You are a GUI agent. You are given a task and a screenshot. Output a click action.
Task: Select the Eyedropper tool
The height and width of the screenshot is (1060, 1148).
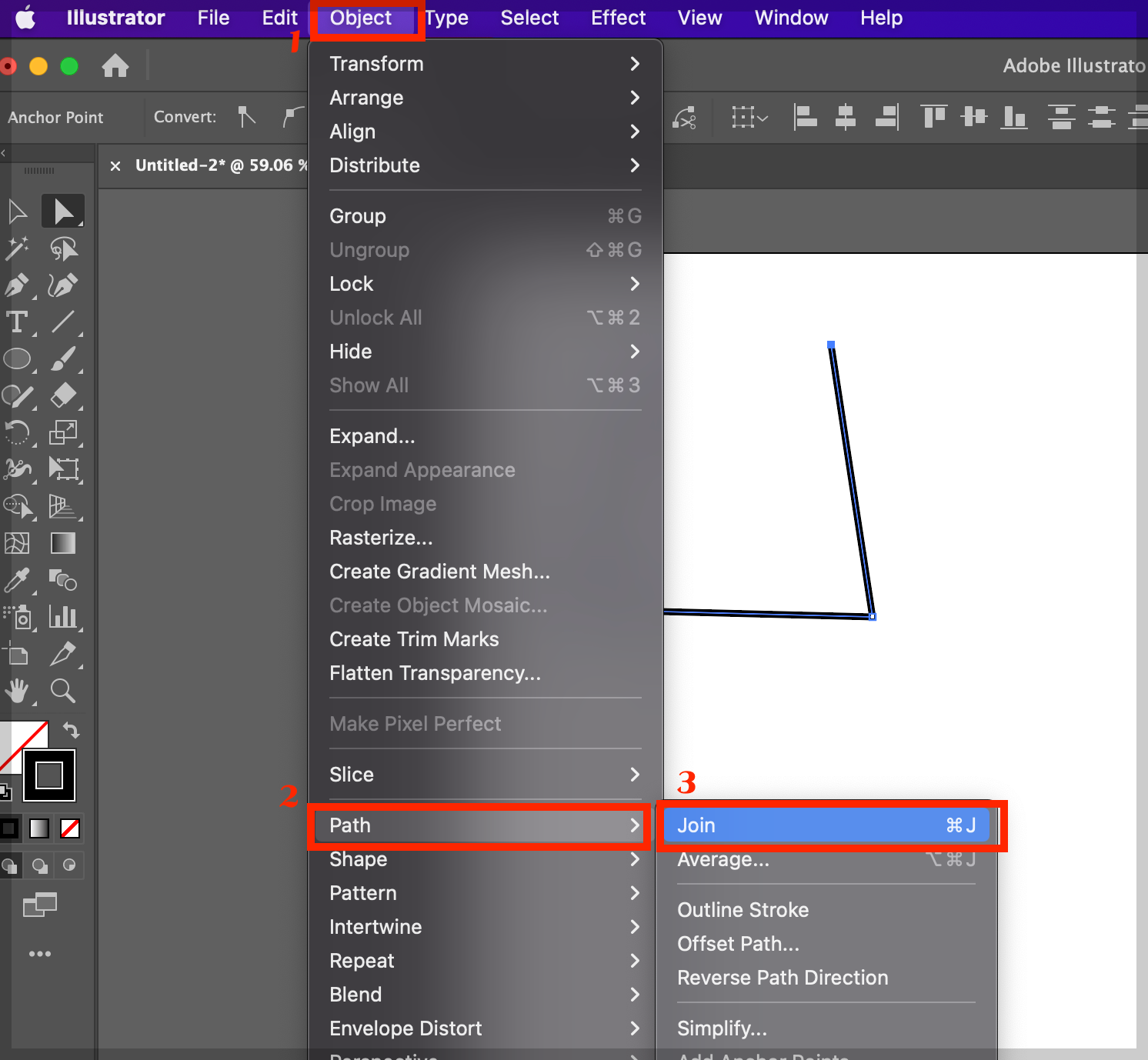coord(17,580)
